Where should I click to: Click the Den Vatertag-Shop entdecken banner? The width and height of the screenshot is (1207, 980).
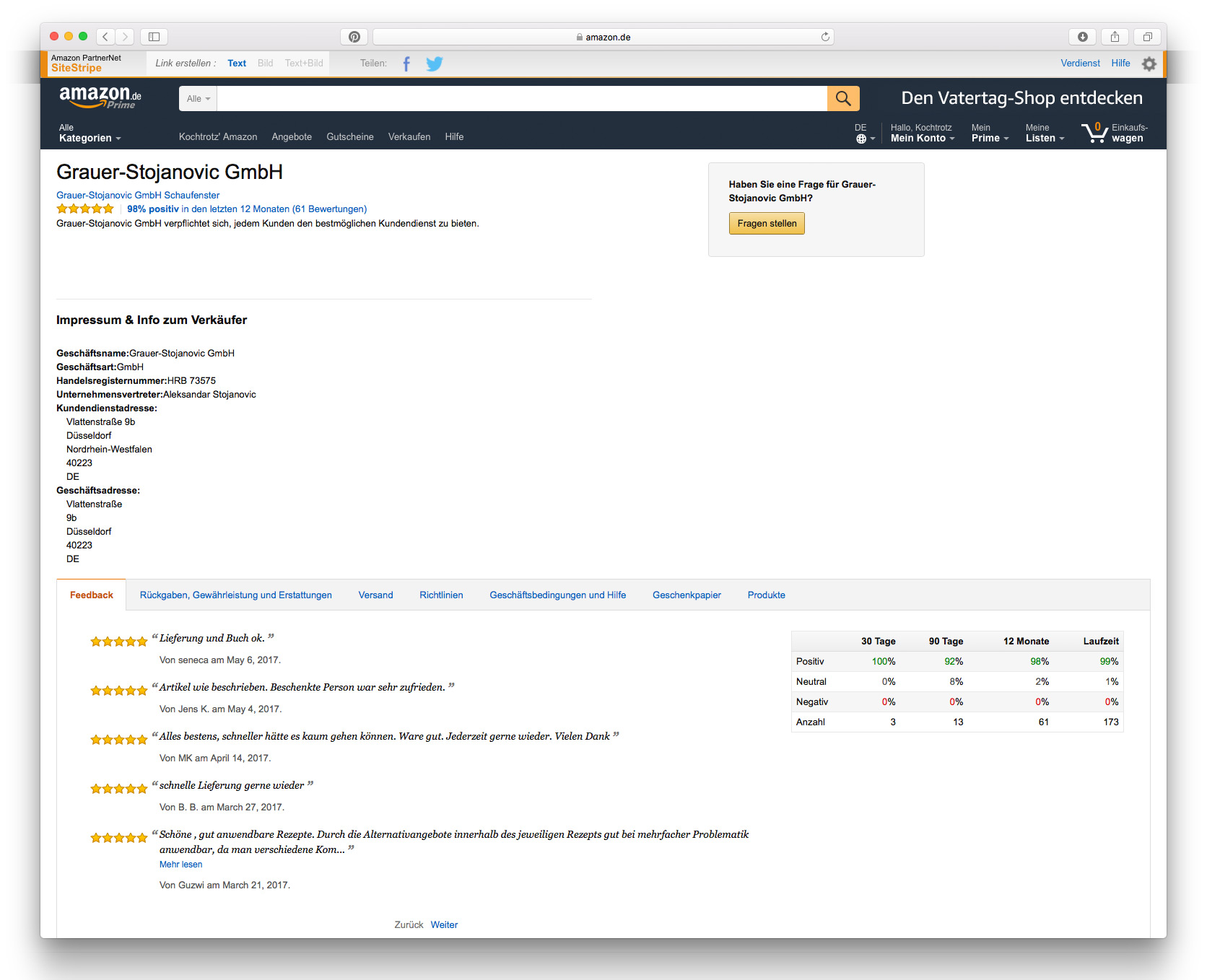coord(1021,98)
